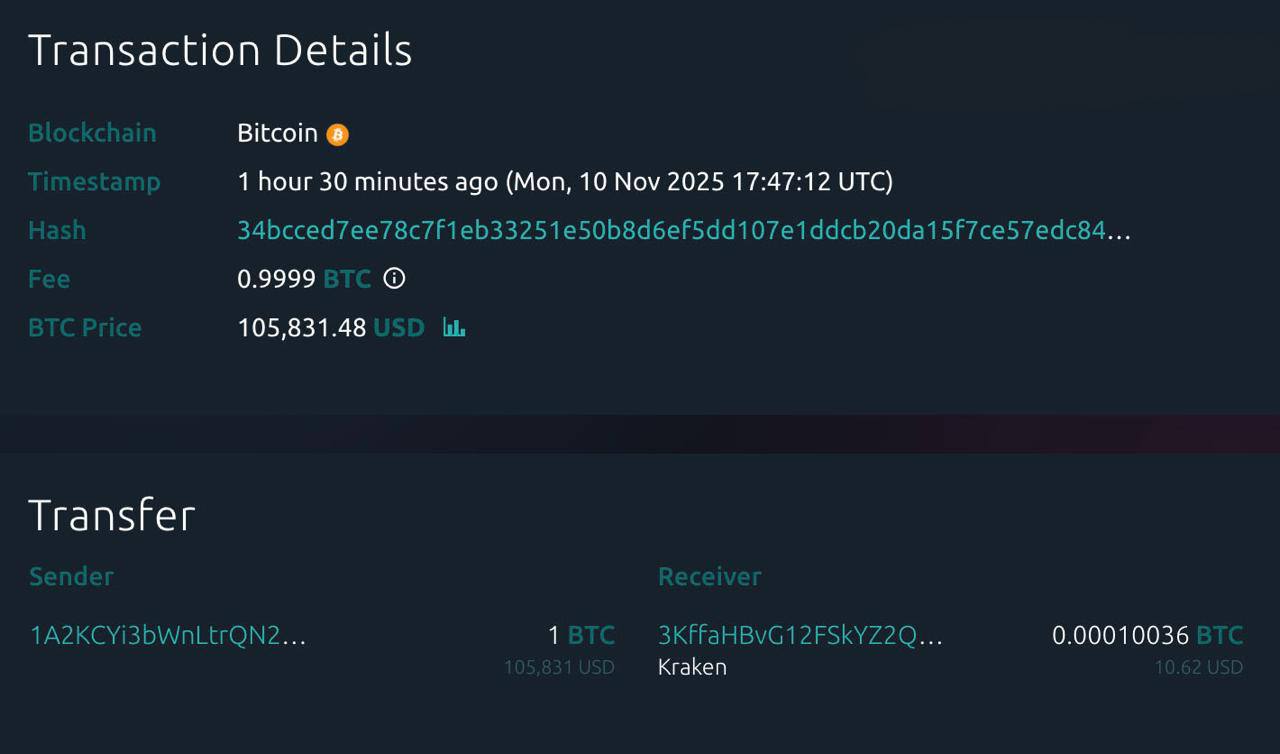This screenshot has height=754, width=1280.
Task: Click the Transfer section heading
Action: click(x=112, y=515)
